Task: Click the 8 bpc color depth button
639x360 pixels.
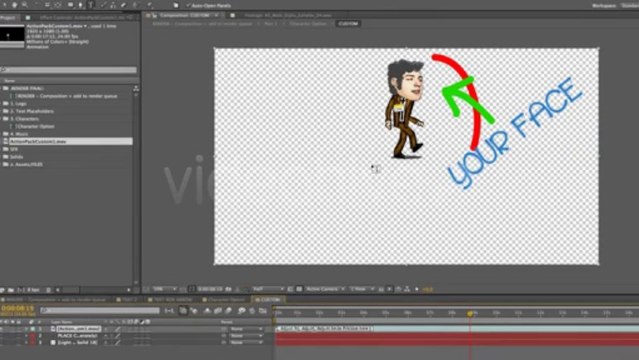Action: coord(33,290)
